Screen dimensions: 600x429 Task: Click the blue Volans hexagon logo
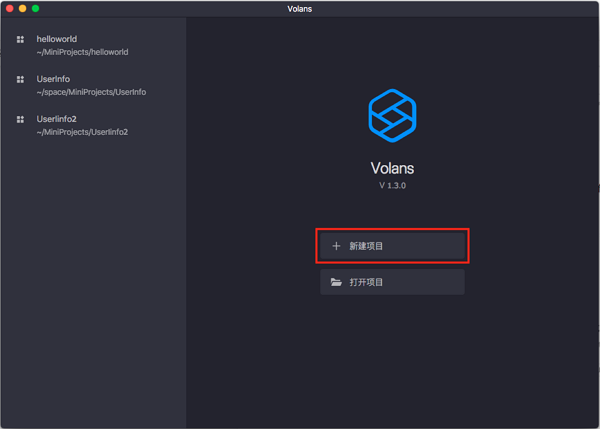pyautogui.click(x=392, y=116)
